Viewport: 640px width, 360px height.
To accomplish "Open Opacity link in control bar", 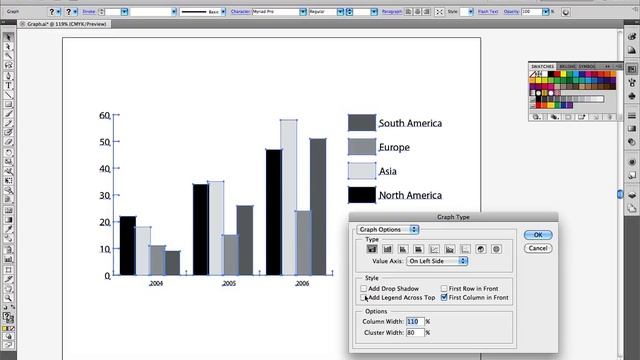I will [511, 12].
